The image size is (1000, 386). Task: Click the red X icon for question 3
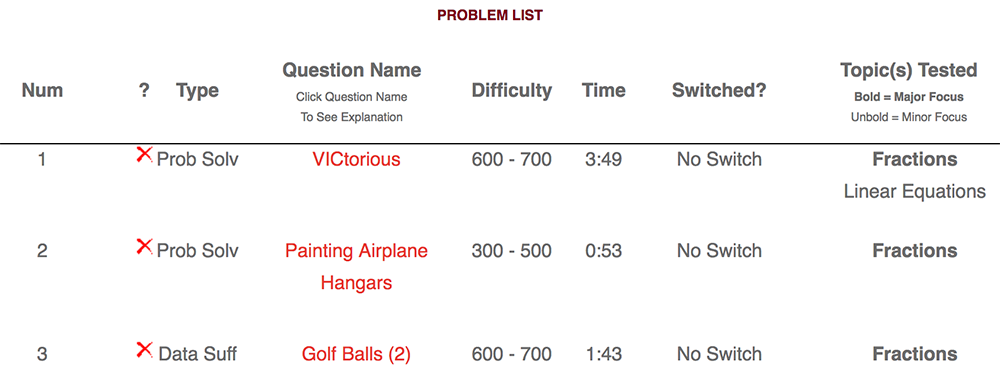[x=145, y=350]
